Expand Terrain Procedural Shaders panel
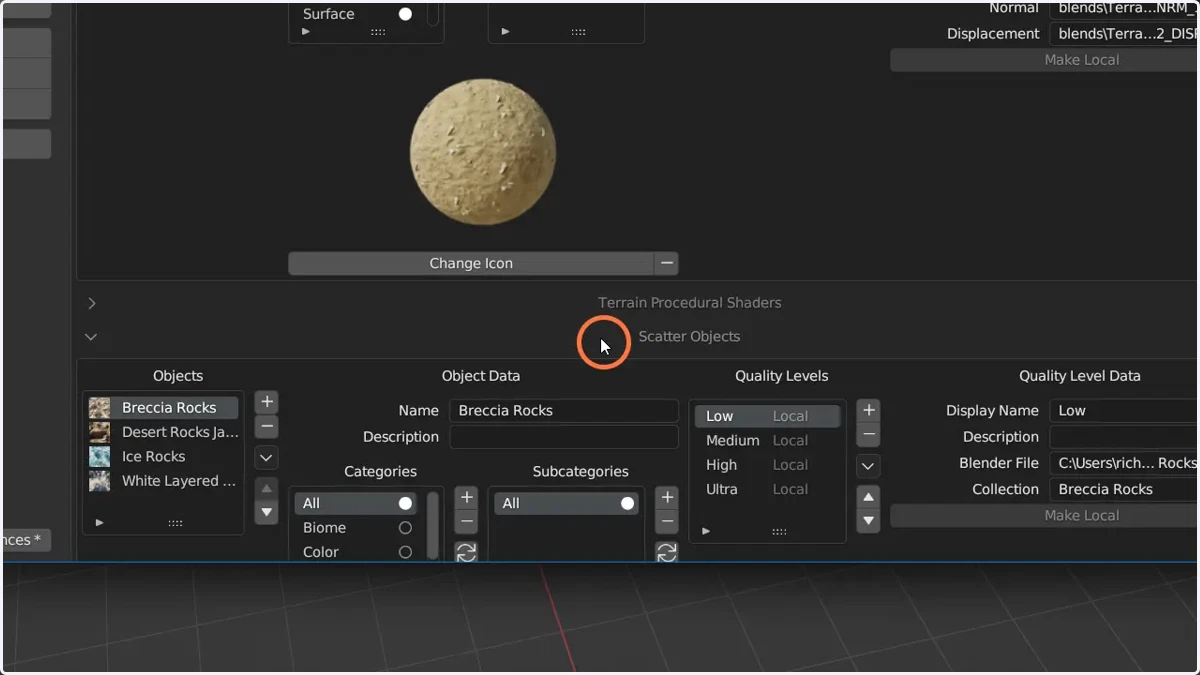 coord(92,303)
